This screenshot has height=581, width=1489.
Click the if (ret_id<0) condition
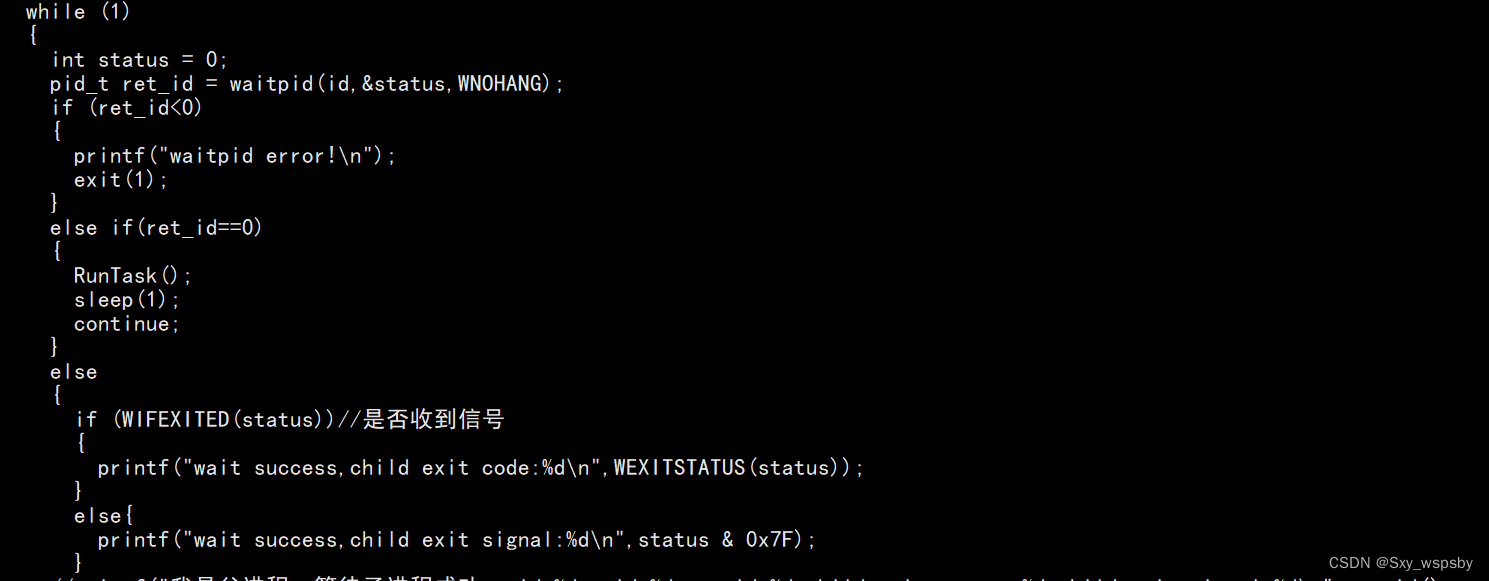click(x=127, y=108)
